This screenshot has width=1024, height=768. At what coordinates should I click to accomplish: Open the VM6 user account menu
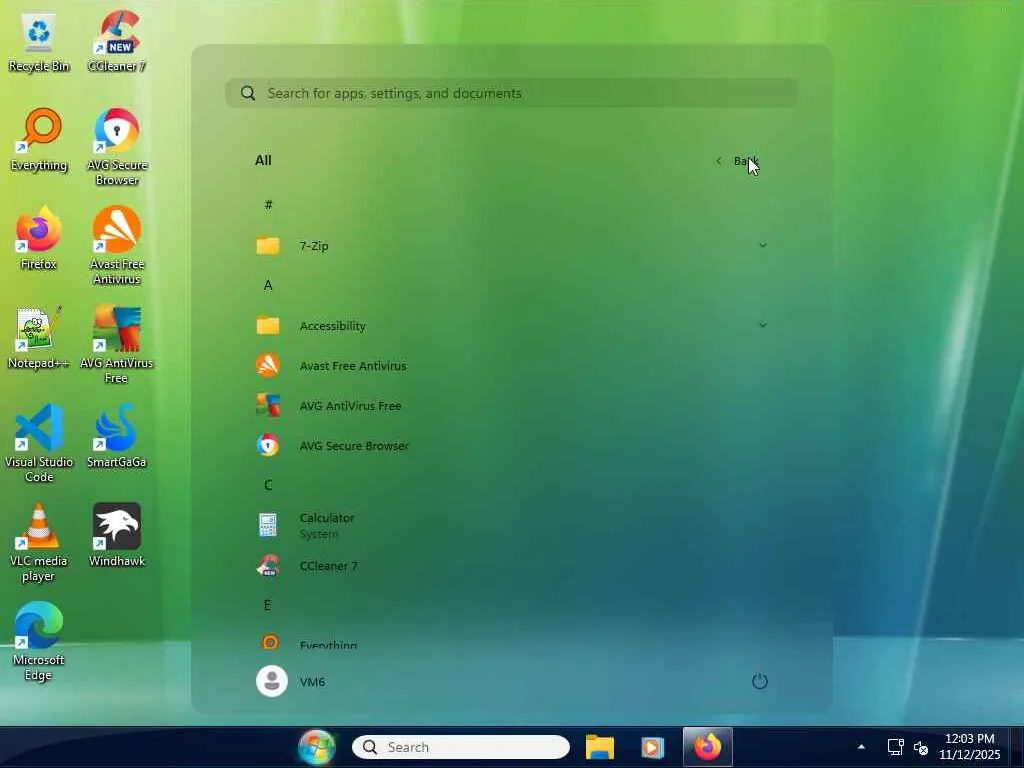(x=291, y=681)
